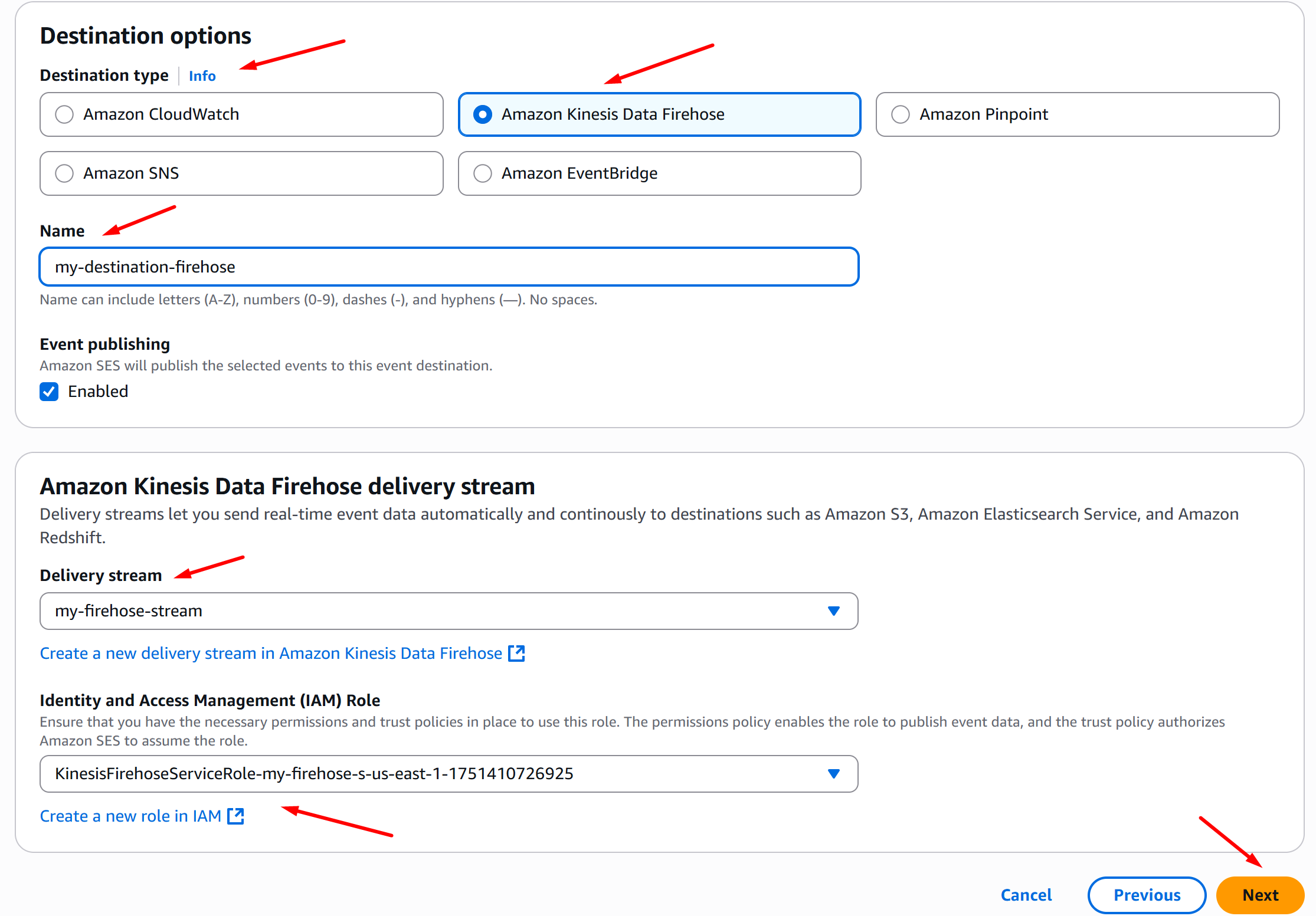Select Amazon Kinesis Data Firehose radio option
The image size is (1316, 916).
pyautogui.click(x=483, y=114)
